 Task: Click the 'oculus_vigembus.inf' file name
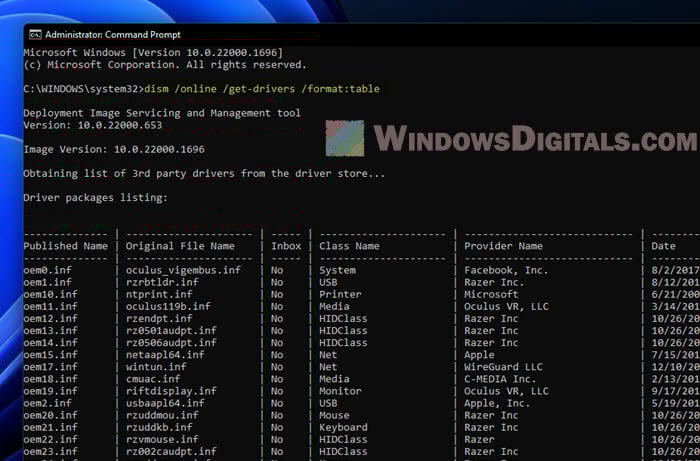(x=183, y=270)
